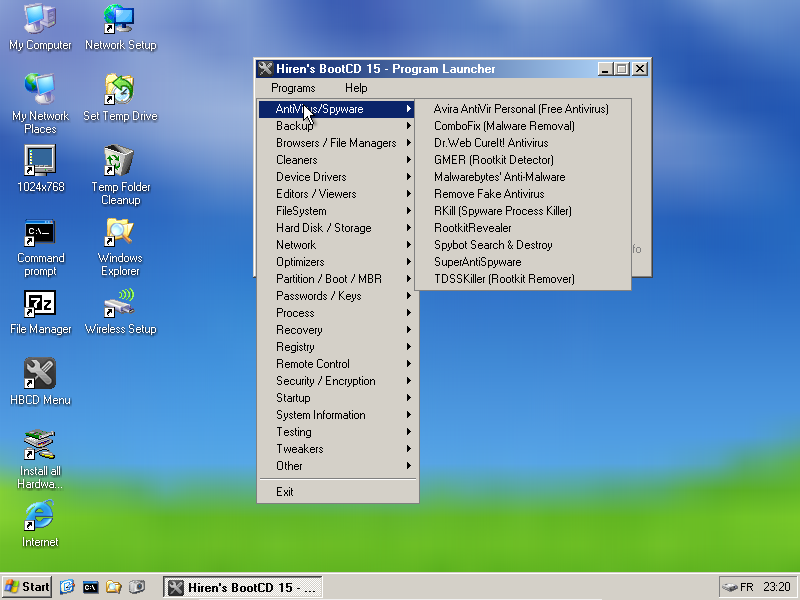This screenshot has height=600, width=800.
Task: Expand the Partition / Boot / MBR submenu
Action: 337,279
